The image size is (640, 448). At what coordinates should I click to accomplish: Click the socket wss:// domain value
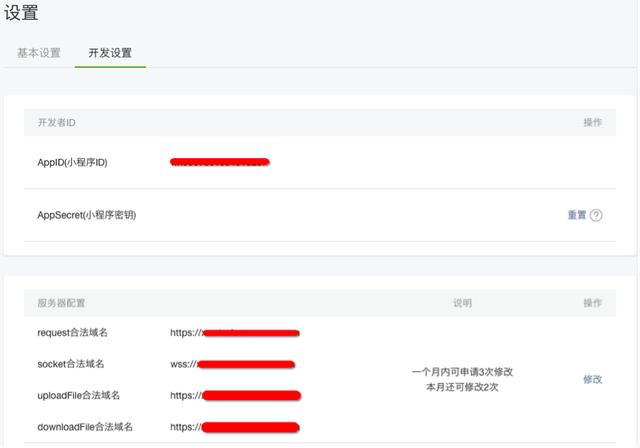click(x=233, y=364)
